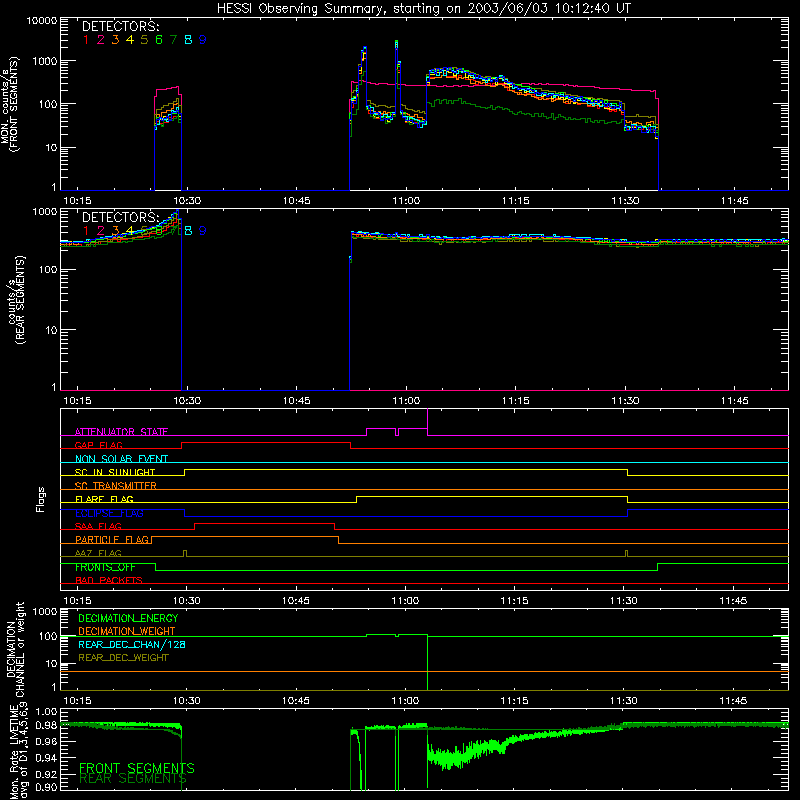Click the SC_IN_SUNLIGHT flag label

pyautogui.click(x=115, y=472)
